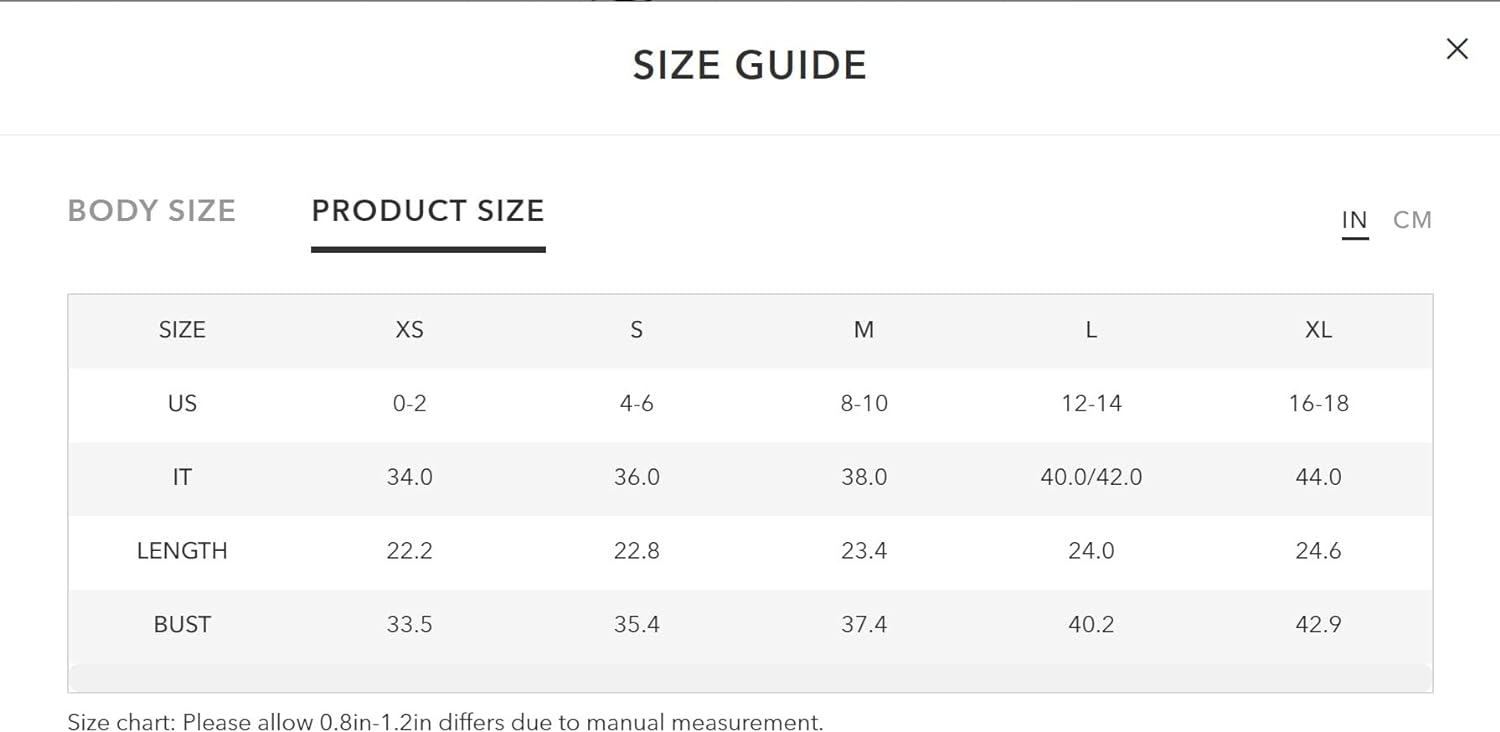Screen dimensions: 1500x732
Task: Click the Size Guide heading
Action: [749, 66]
